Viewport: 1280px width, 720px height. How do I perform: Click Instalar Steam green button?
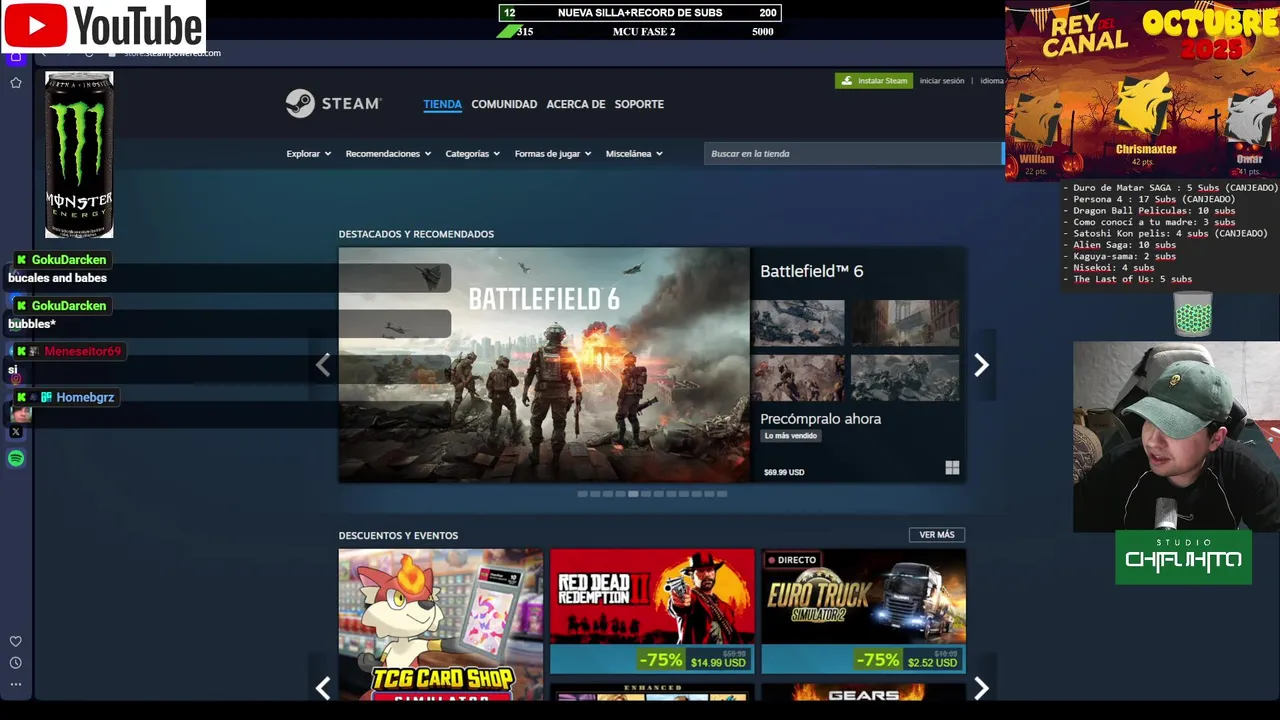(x=874, y=81)
